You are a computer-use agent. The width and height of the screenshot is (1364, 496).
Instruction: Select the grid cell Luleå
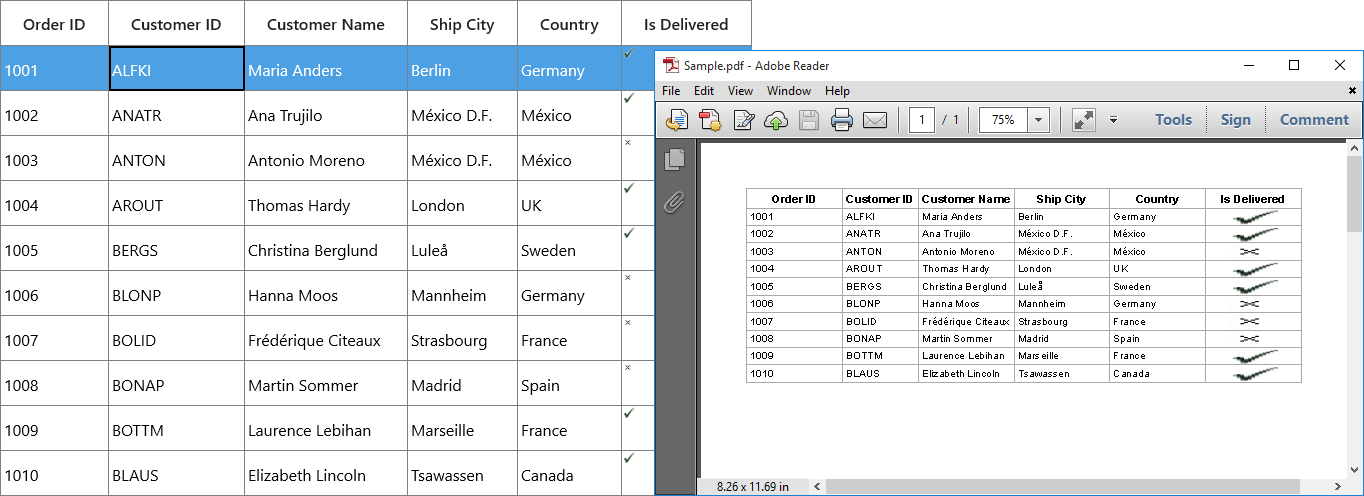pos(462,249)
